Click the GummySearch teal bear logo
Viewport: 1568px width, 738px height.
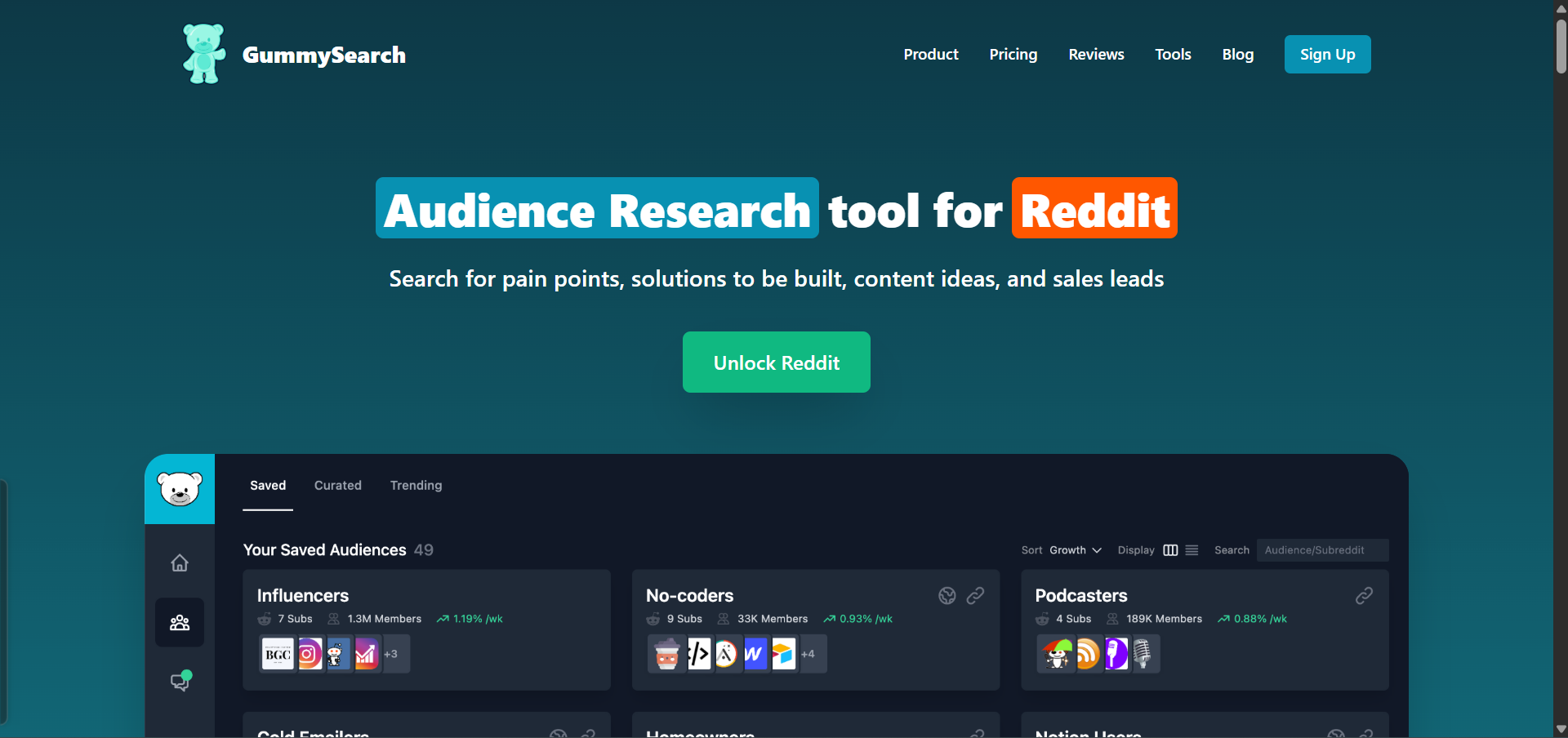coord(204,54)
